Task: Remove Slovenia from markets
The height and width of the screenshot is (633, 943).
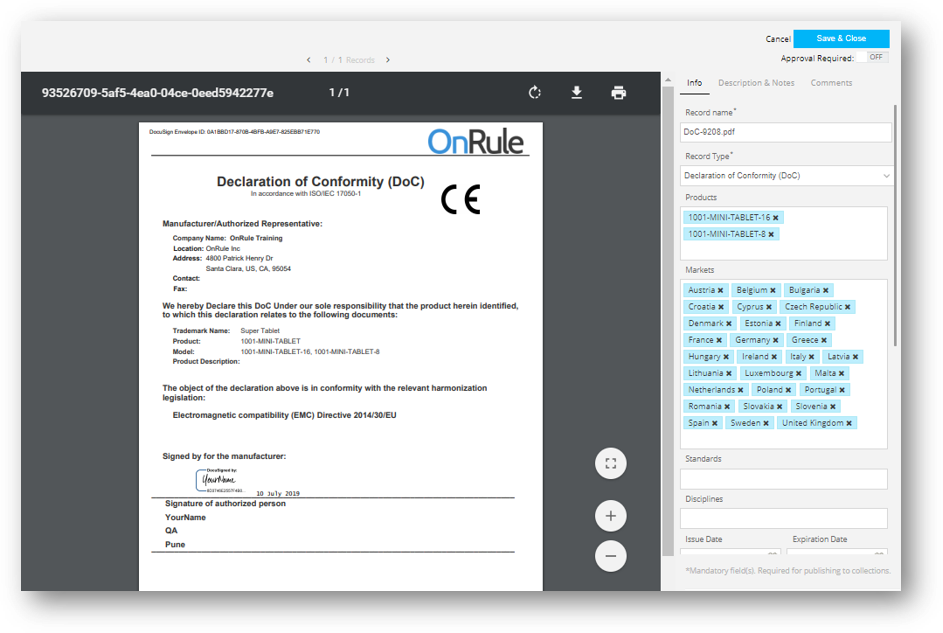Action: point(833,407)
